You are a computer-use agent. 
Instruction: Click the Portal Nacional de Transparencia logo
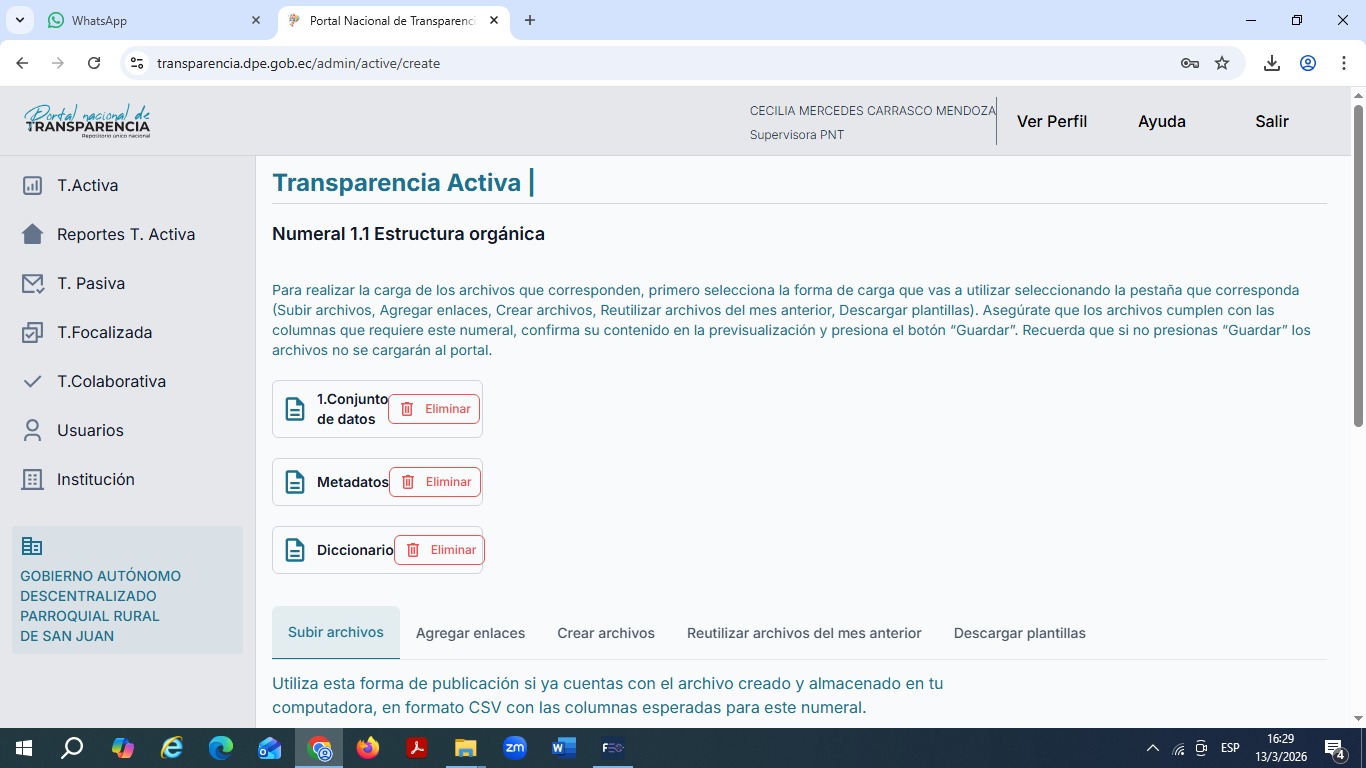click(x=87, y=121)
